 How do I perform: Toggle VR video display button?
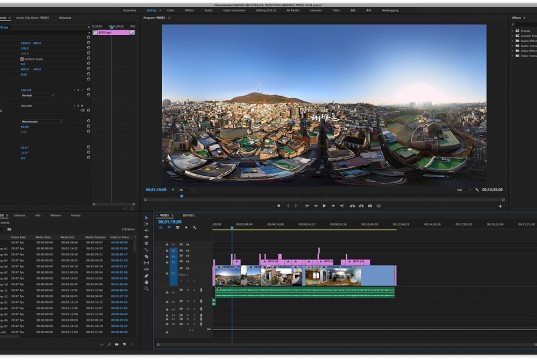(379, 206)
